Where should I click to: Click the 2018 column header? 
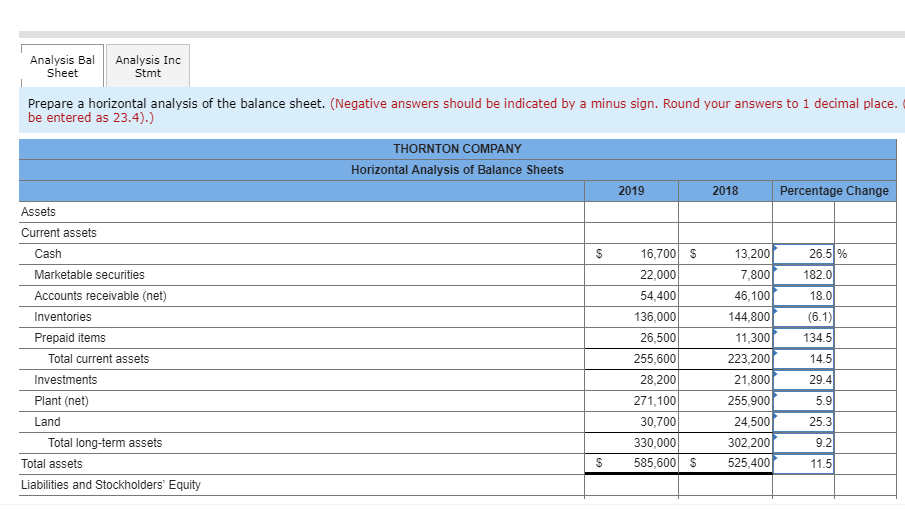pos(726,191)
